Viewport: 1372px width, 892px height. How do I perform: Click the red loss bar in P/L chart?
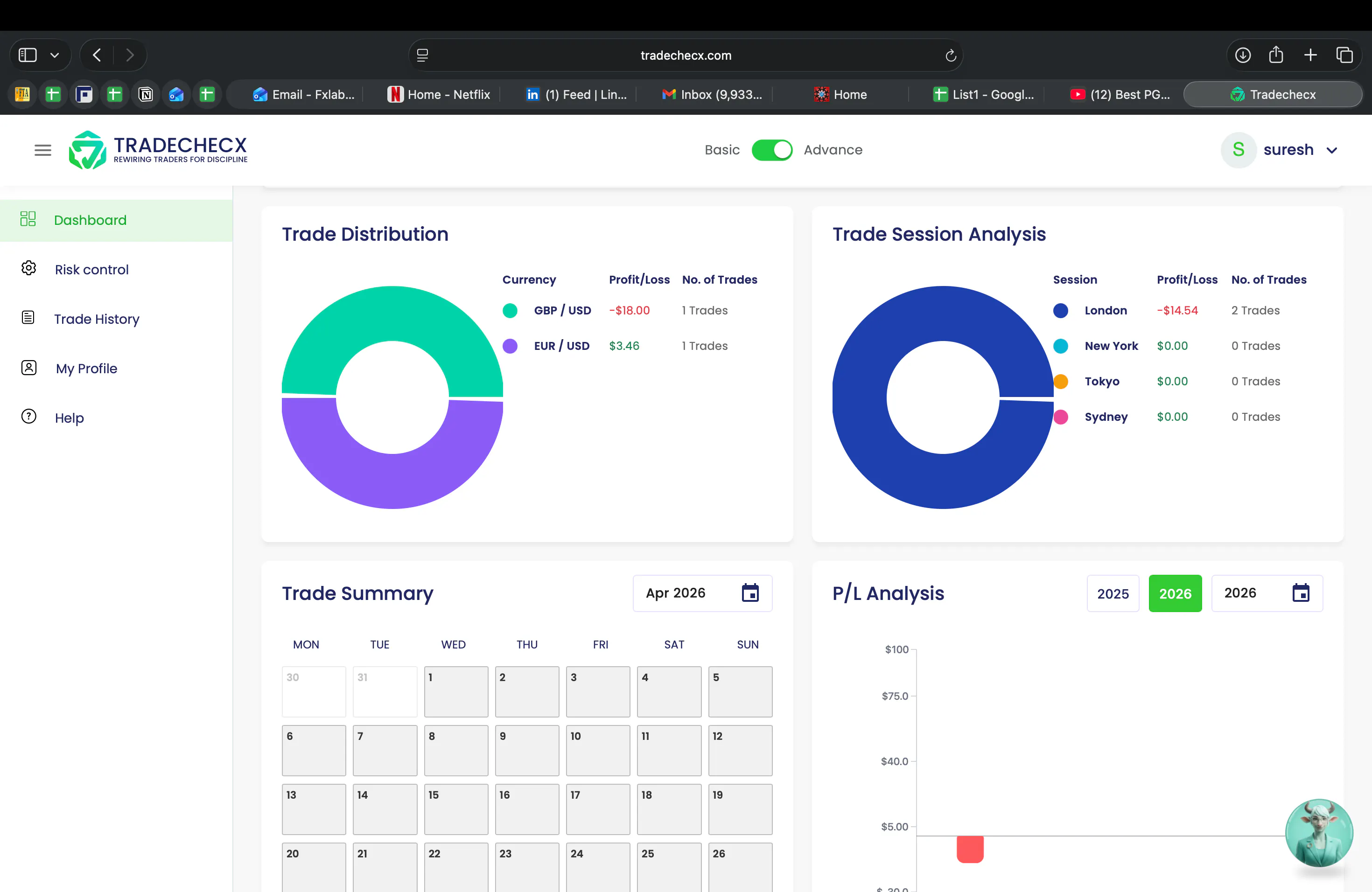(970, 850)
